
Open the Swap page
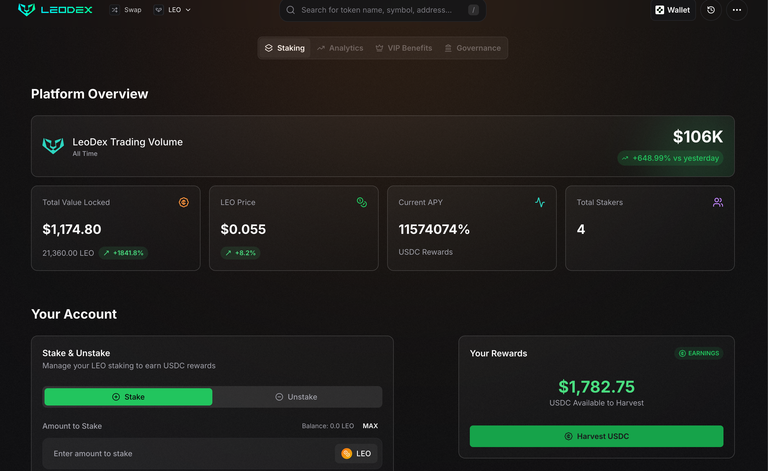tap(126, 10)
